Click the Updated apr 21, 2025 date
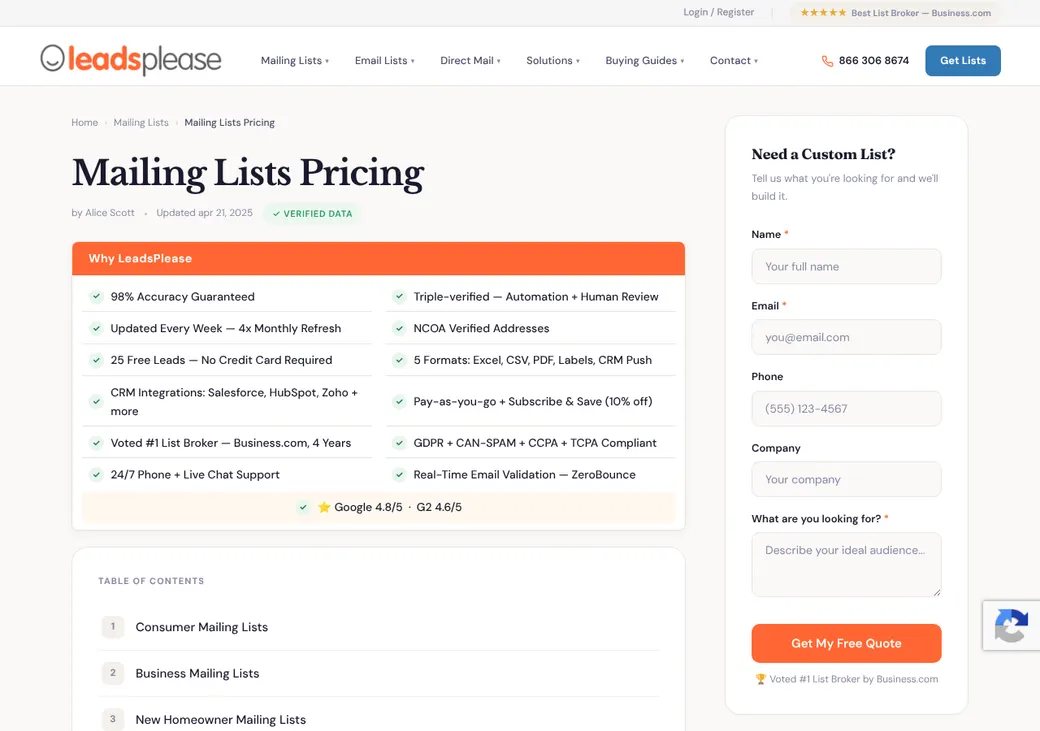The width and height of the screenshot is (1040, 731). (204, 213)
